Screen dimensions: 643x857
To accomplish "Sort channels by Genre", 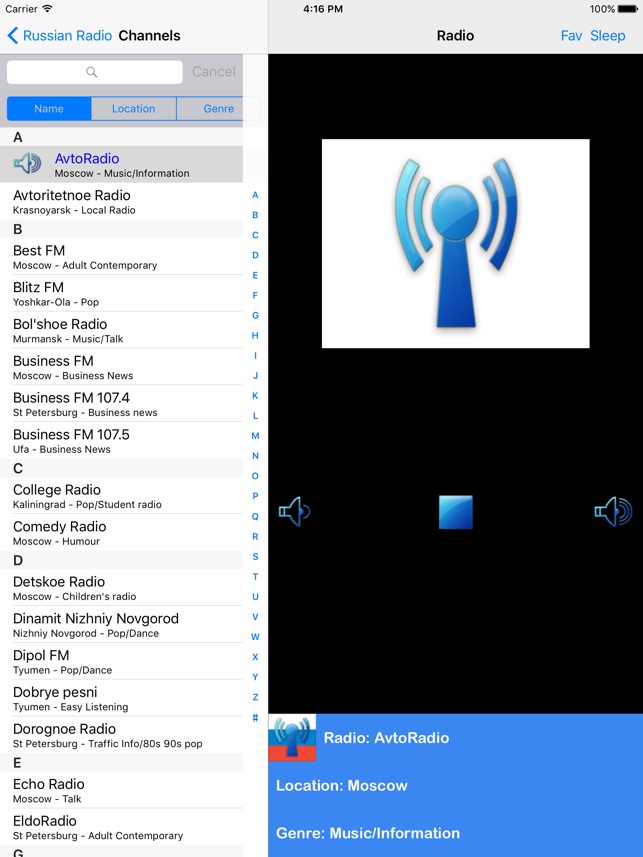I will coord(218,109).
